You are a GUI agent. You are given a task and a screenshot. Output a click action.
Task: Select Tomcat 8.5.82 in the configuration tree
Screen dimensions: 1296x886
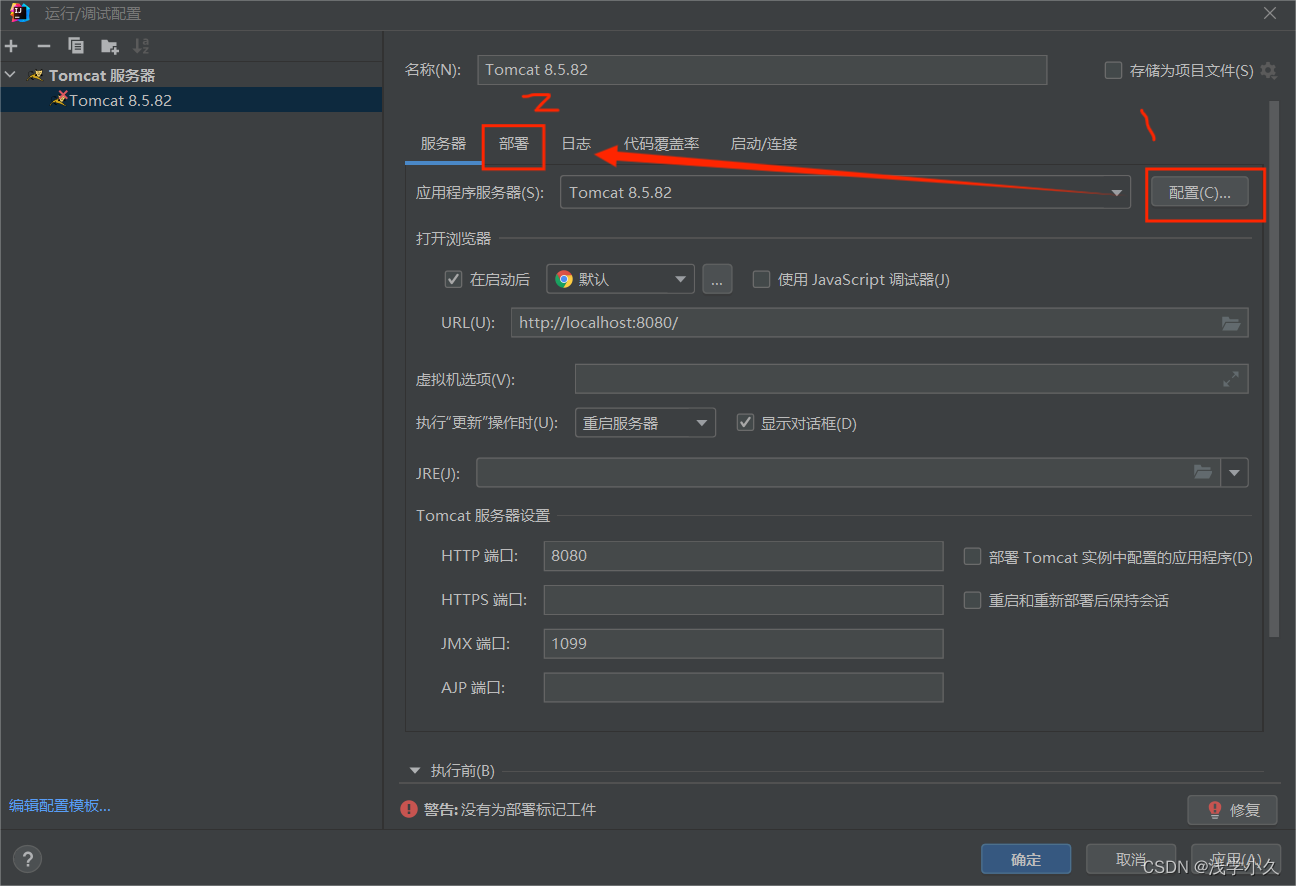click(x=190, y=100)
